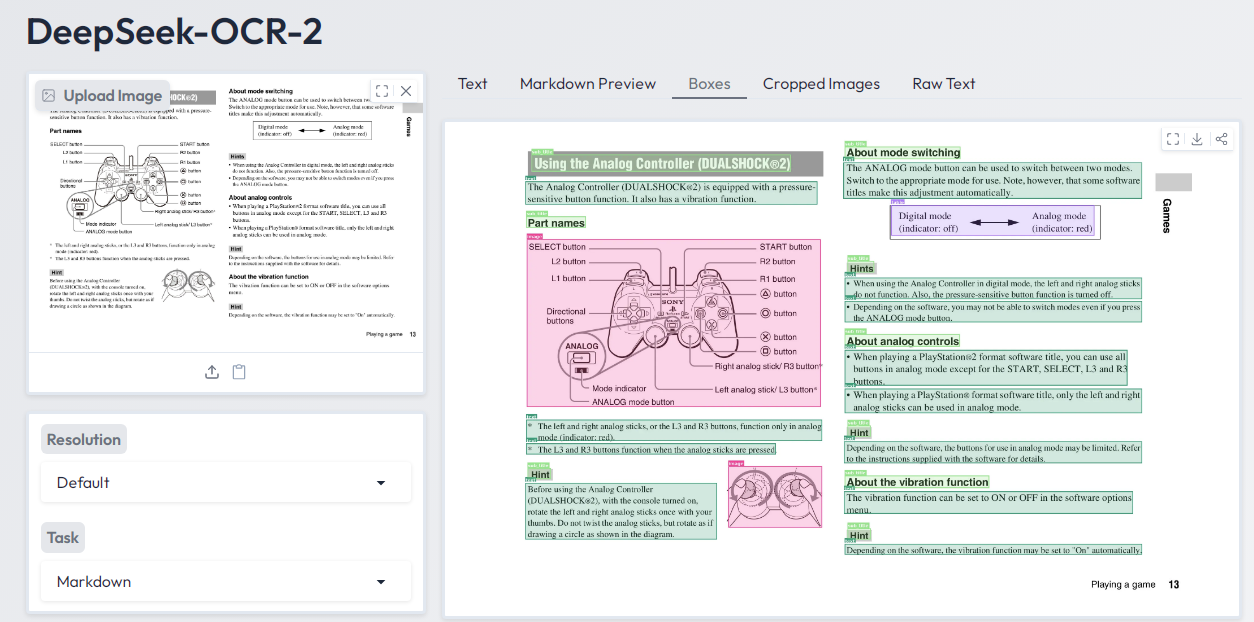The height and width of the screenshot is (622, 1254).
Task: Open the Resolution dropdown set to Default
Action: [x=225, y=482]
